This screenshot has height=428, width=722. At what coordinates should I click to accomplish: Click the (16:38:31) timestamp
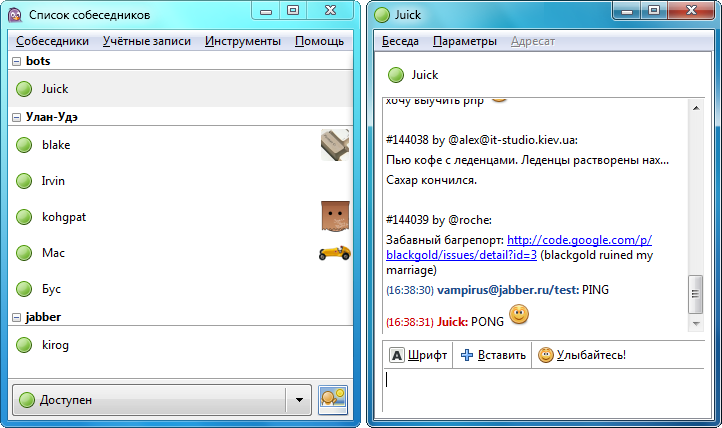(x=410, y=322)
